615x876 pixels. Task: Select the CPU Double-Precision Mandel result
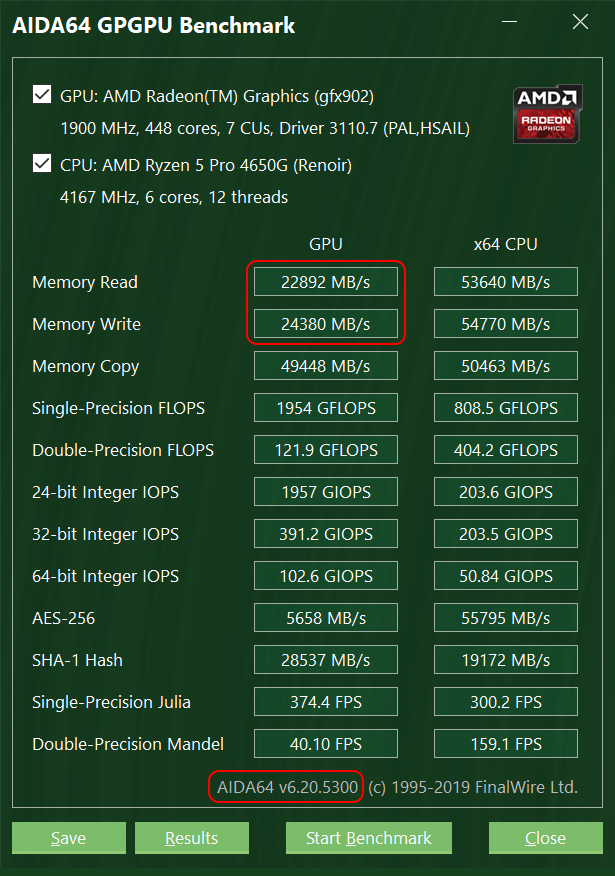[x=506, y=744]
